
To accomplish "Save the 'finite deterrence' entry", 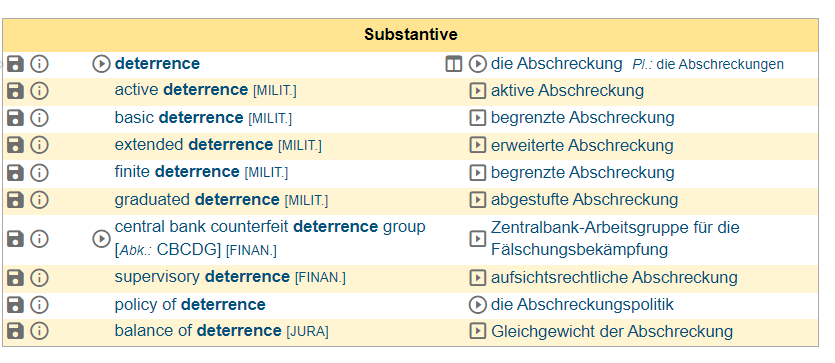I will click(15, 172).
